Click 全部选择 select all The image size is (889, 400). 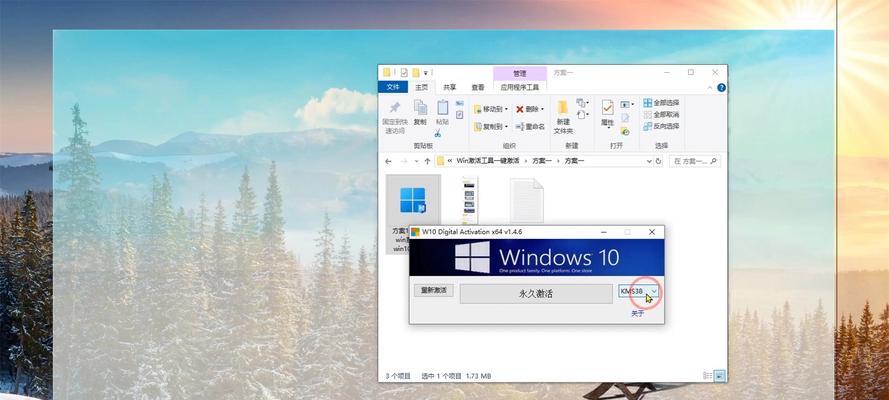pos(661,103)
